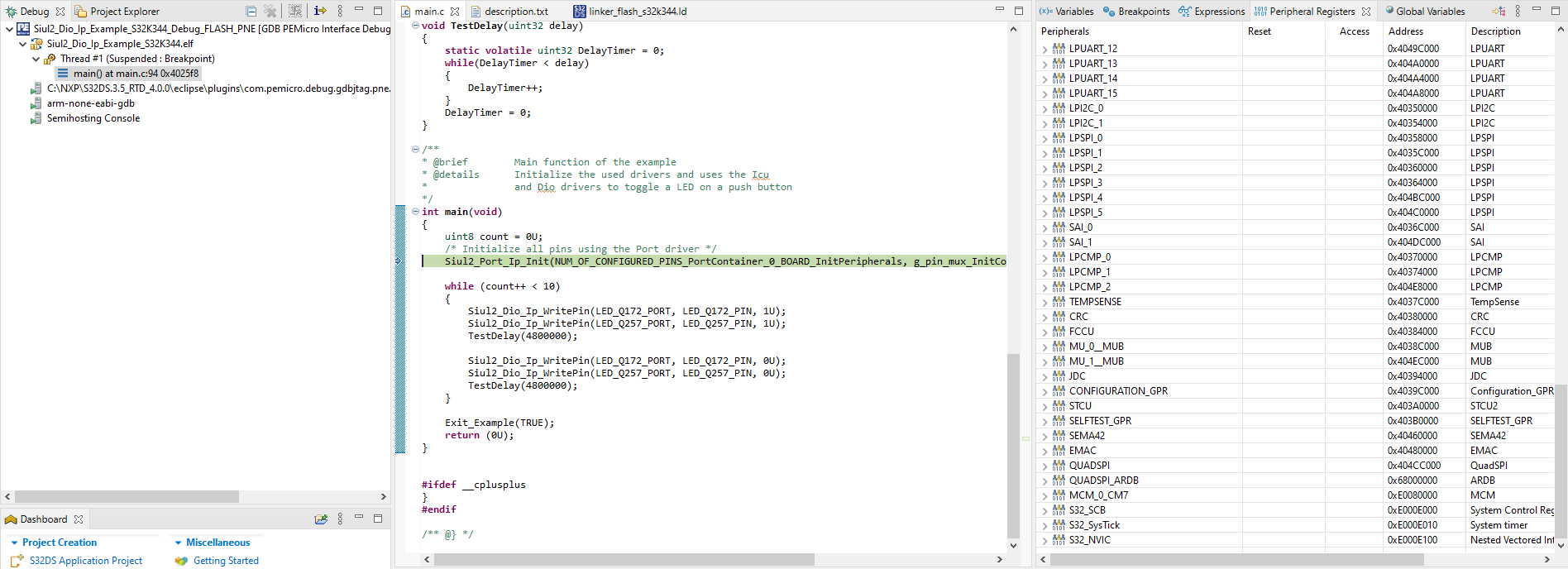Select the pemicro gdbjtag plugin path entry
The width and height of the screenshot is (1568, 569).
218,88
